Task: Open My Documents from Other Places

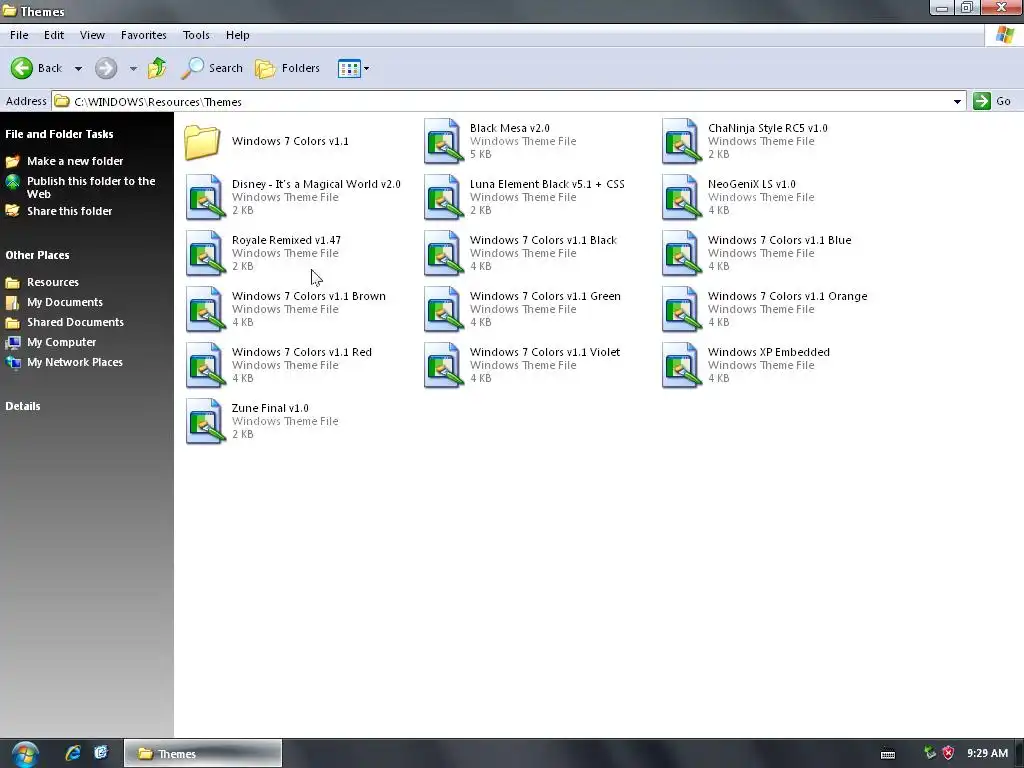Action: tap(65, 302)
